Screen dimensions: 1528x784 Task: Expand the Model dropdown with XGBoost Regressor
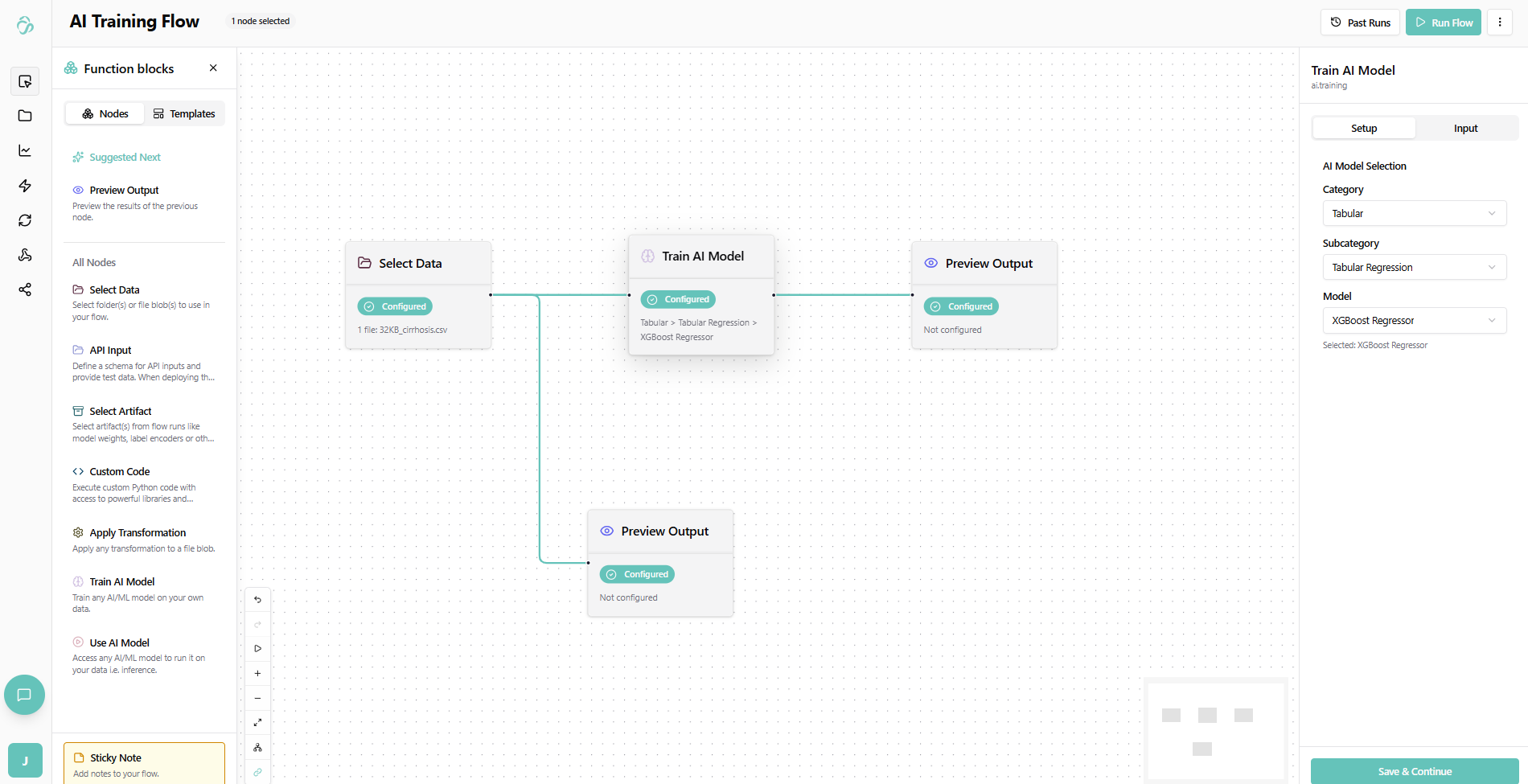pos(1414,321)
